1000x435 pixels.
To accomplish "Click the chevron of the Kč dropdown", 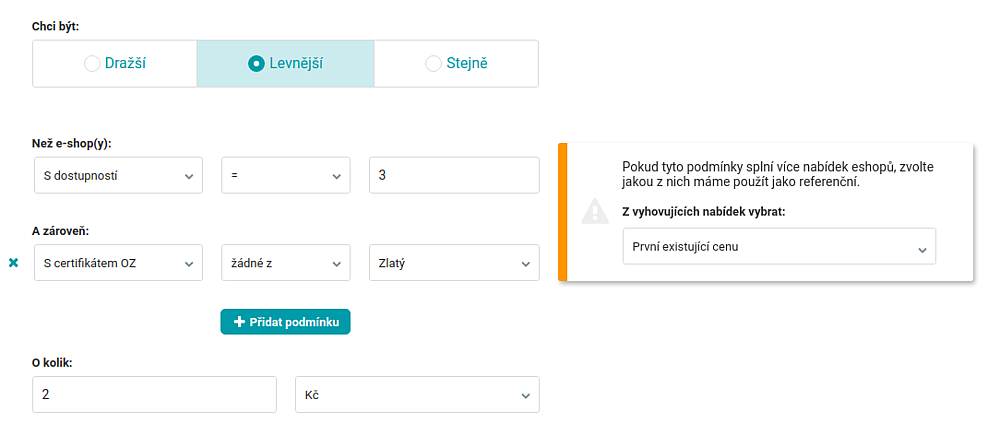I will pyautogui.click(x=526, y=395).
